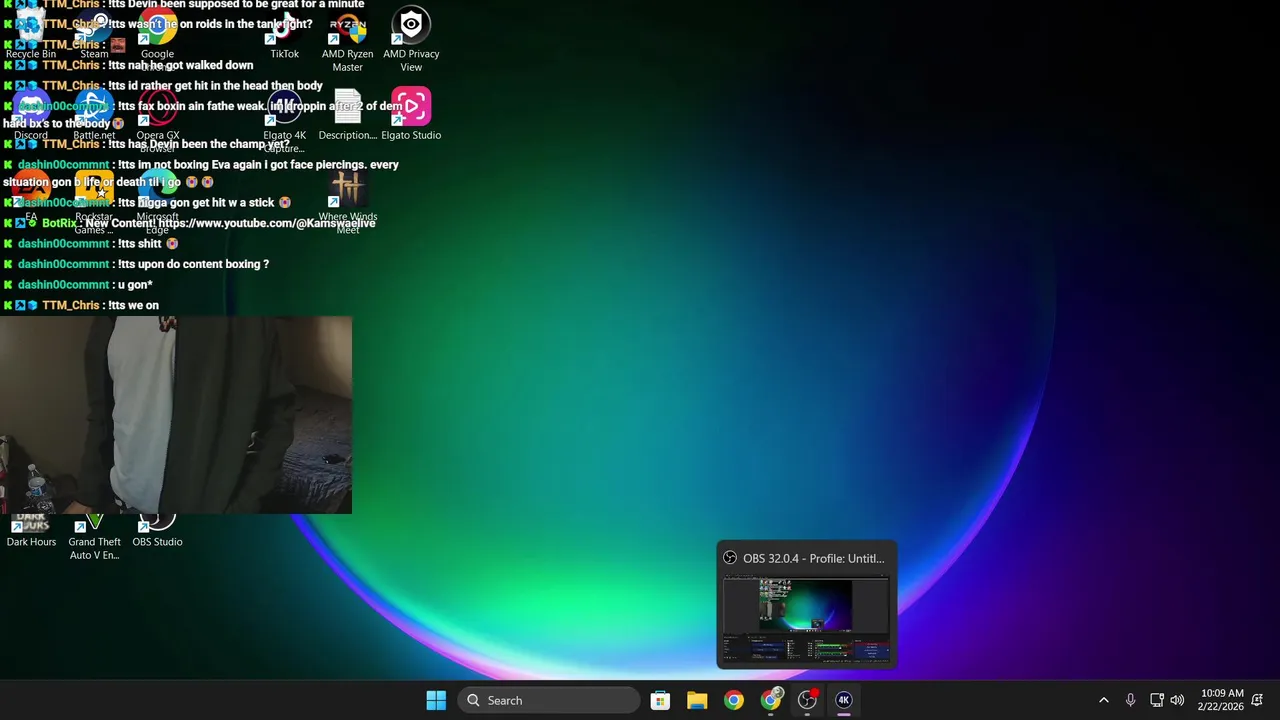Image resolution: width=1280 pixels, height=720 pixels.
Task: Open AMD Privacy View shortcut
Action: point(411,40)
